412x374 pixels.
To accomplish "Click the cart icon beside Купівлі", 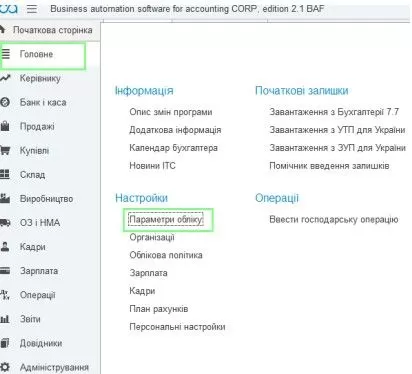I will tap(5, 150).
